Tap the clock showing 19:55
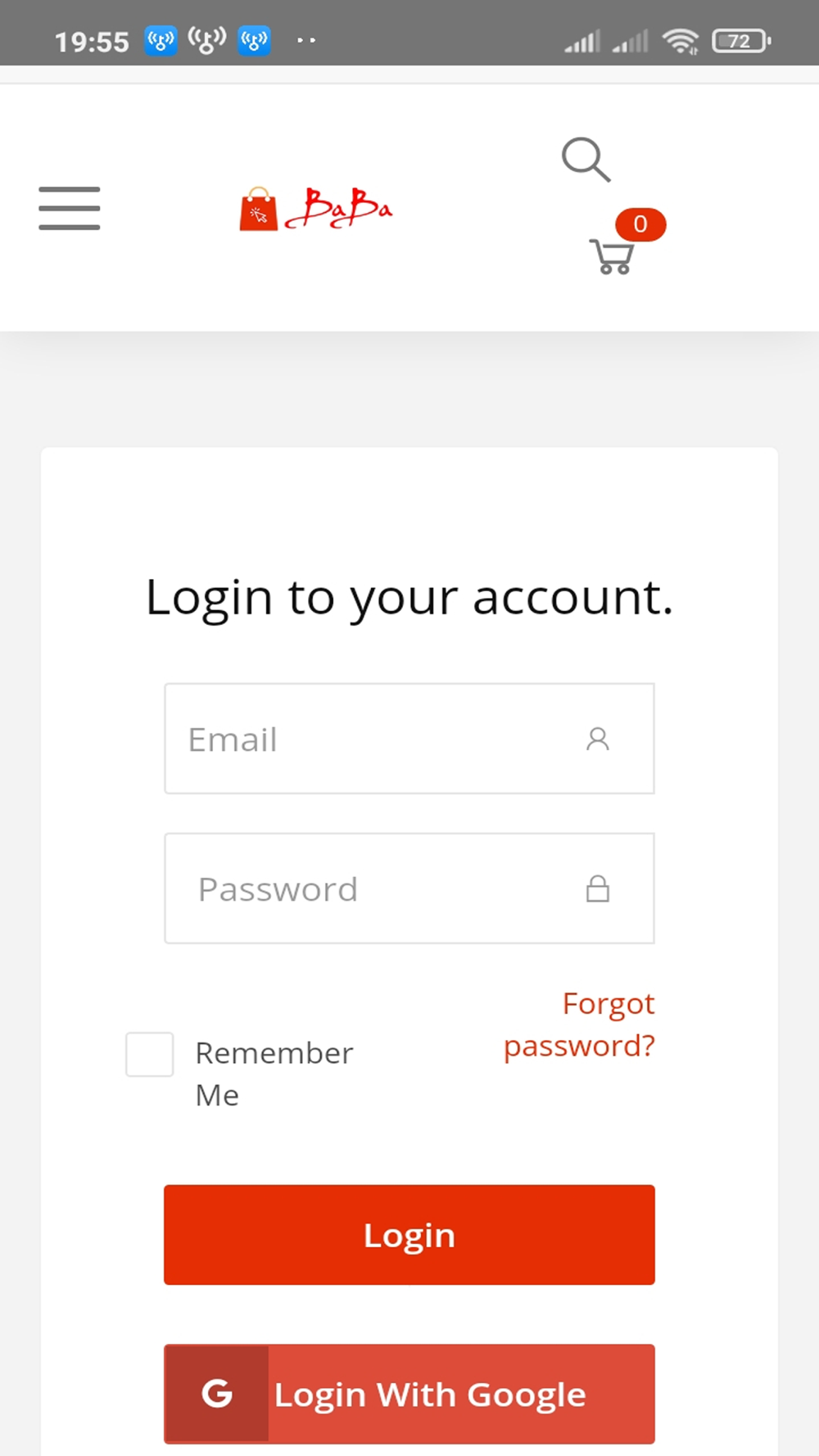 92,42
